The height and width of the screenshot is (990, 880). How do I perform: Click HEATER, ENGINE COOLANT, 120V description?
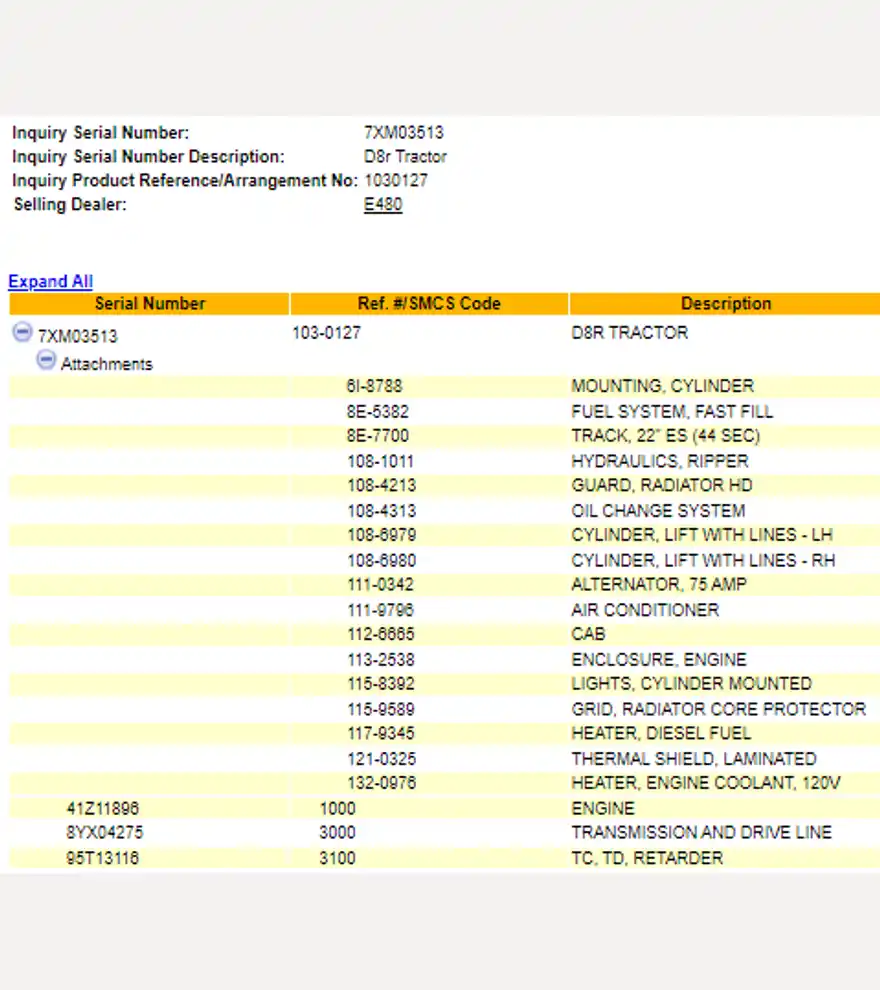[x=706, y=784]
